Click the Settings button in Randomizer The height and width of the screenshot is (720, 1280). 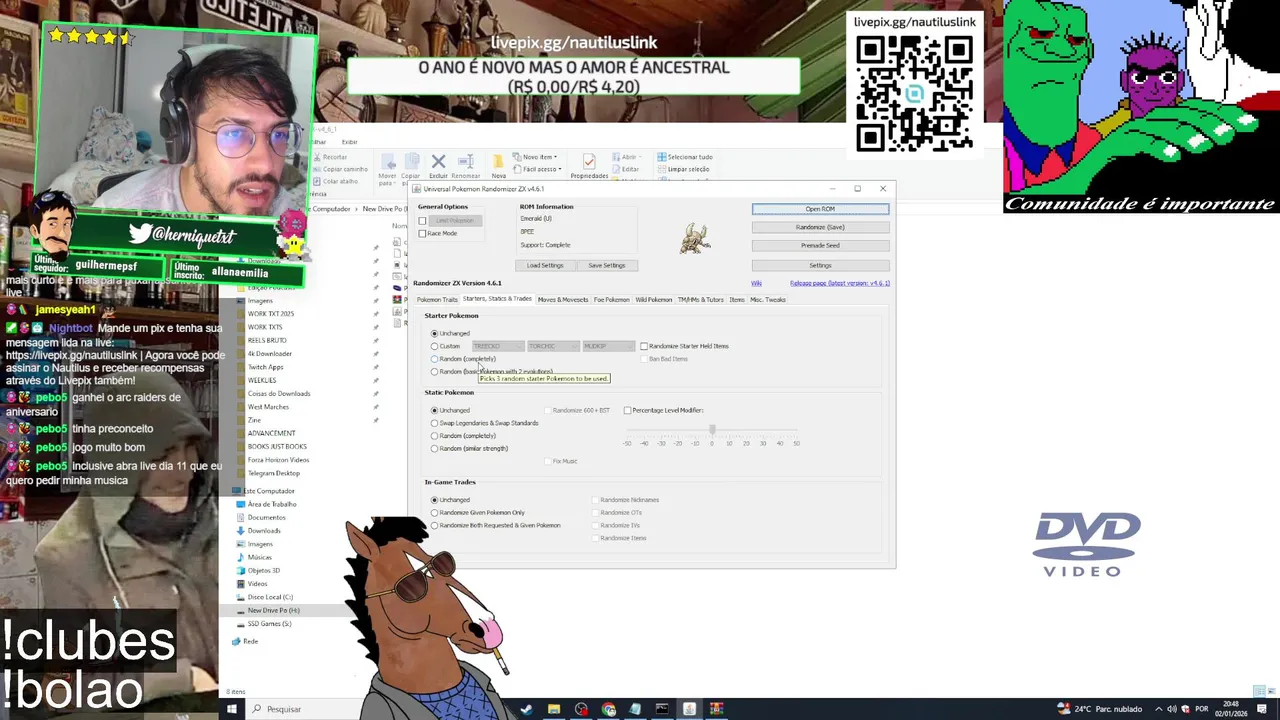(820, 265)
